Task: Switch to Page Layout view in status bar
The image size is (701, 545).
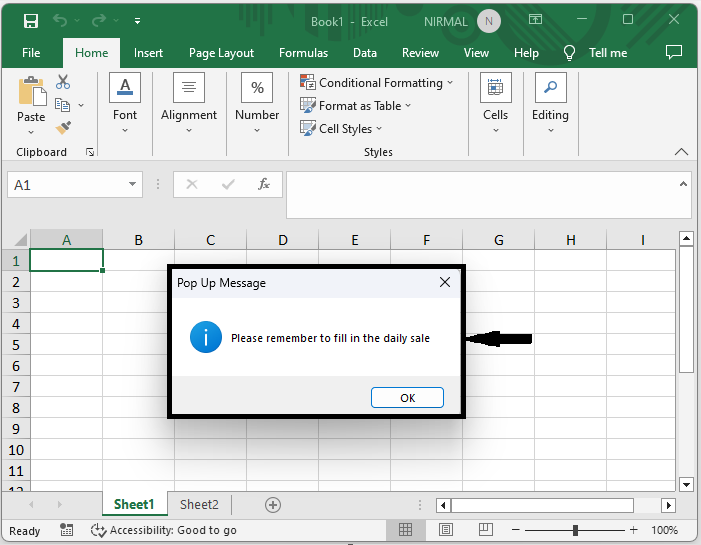Action: click(x=446, y=530)
